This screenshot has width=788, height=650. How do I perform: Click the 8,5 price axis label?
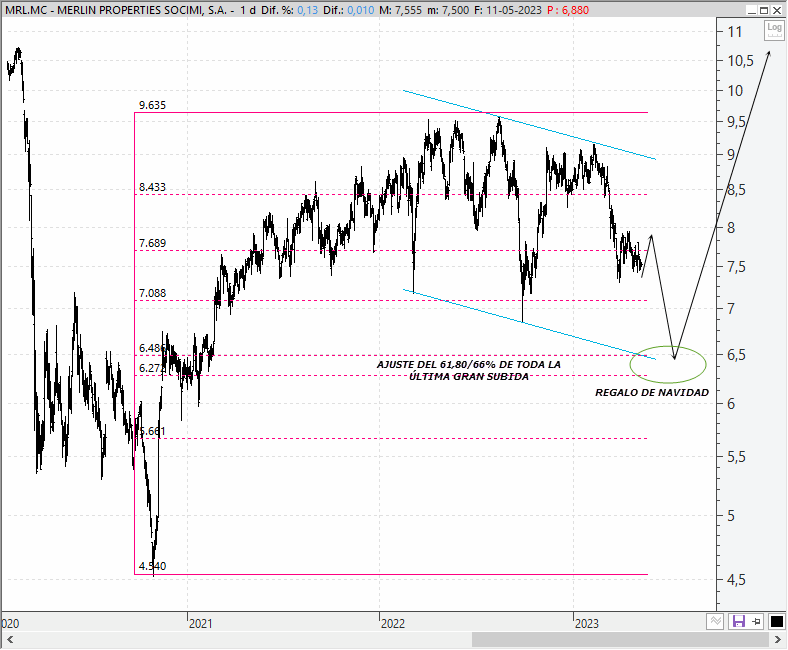click(x=737, y=191)
